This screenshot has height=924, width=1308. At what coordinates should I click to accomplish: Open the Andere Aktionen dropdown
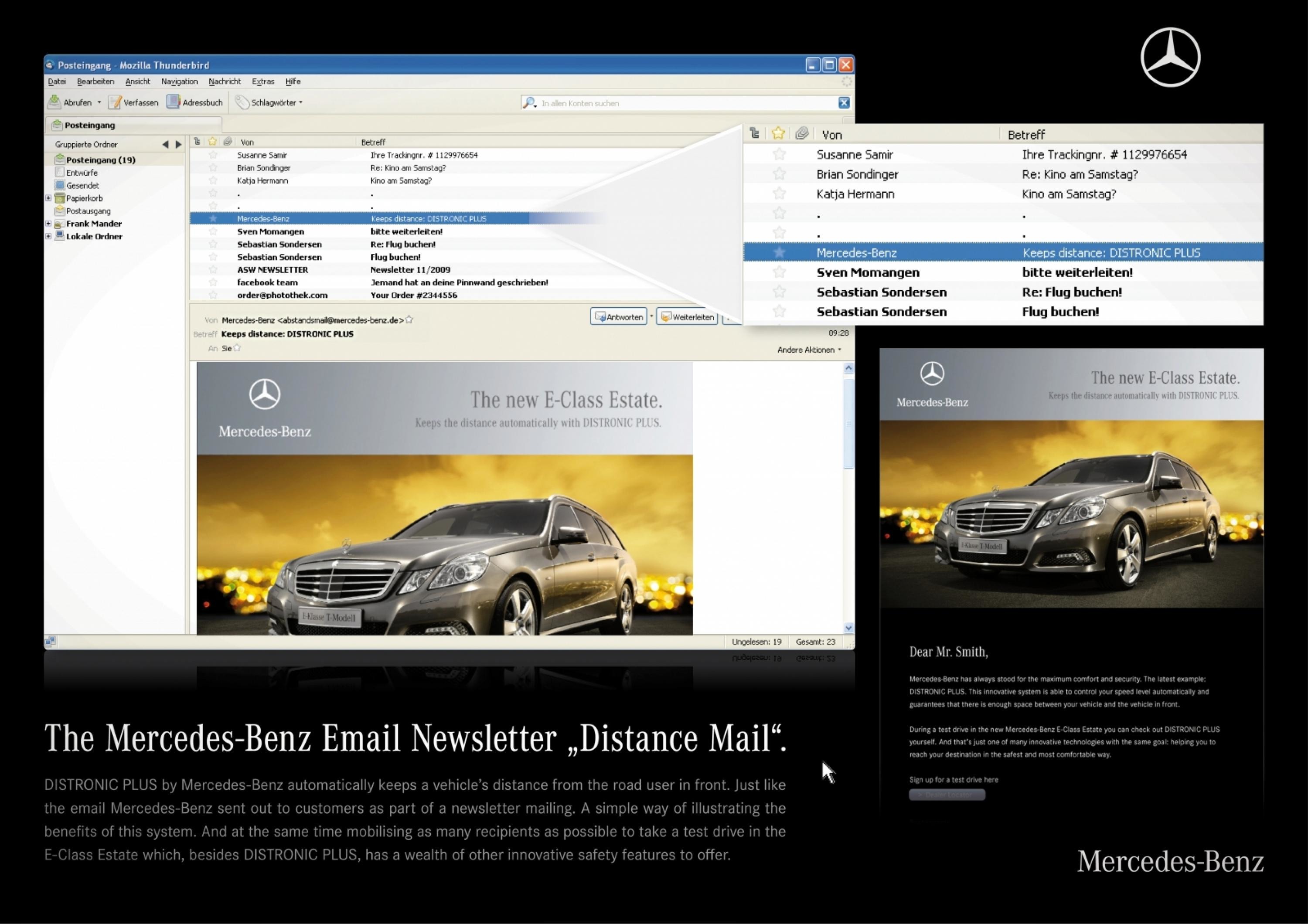click(809, 350)
